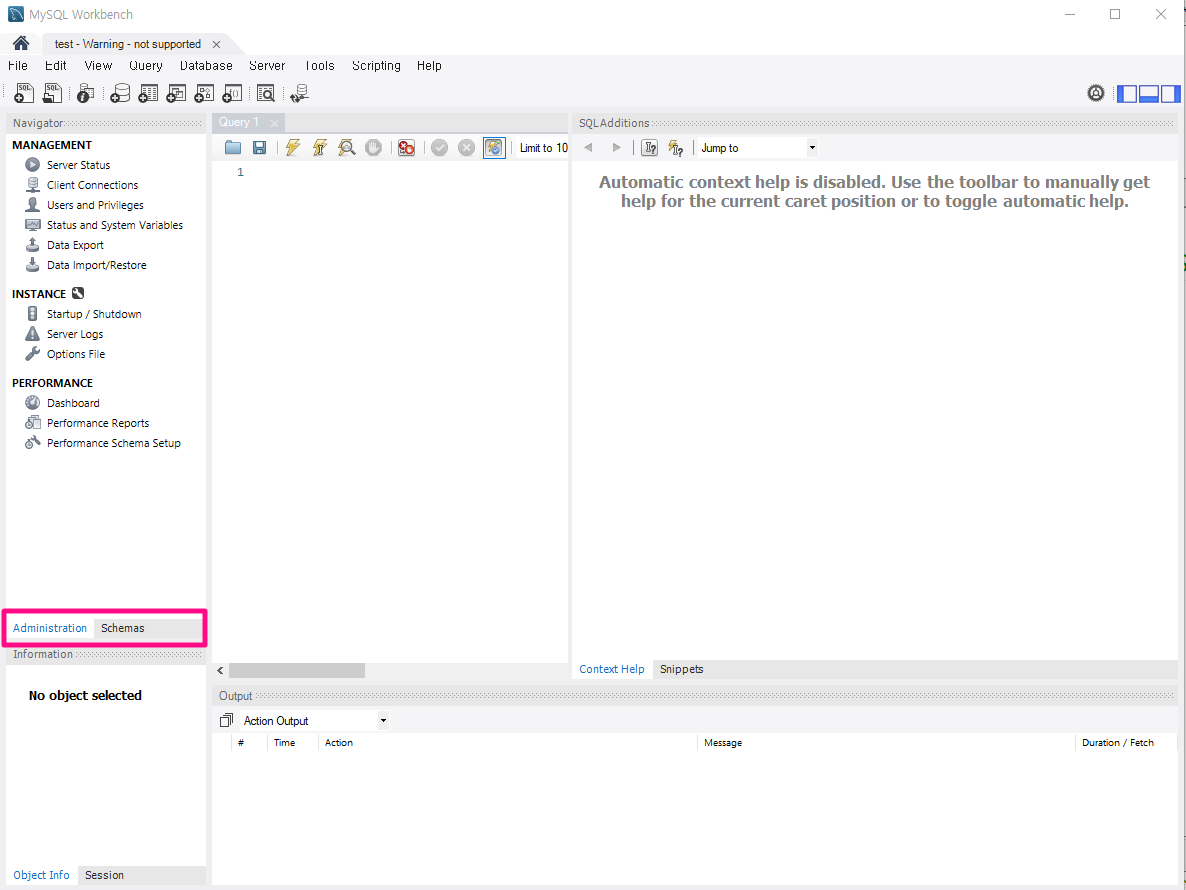Toggle the left sidebar panel visibility

coord(1127,94)
